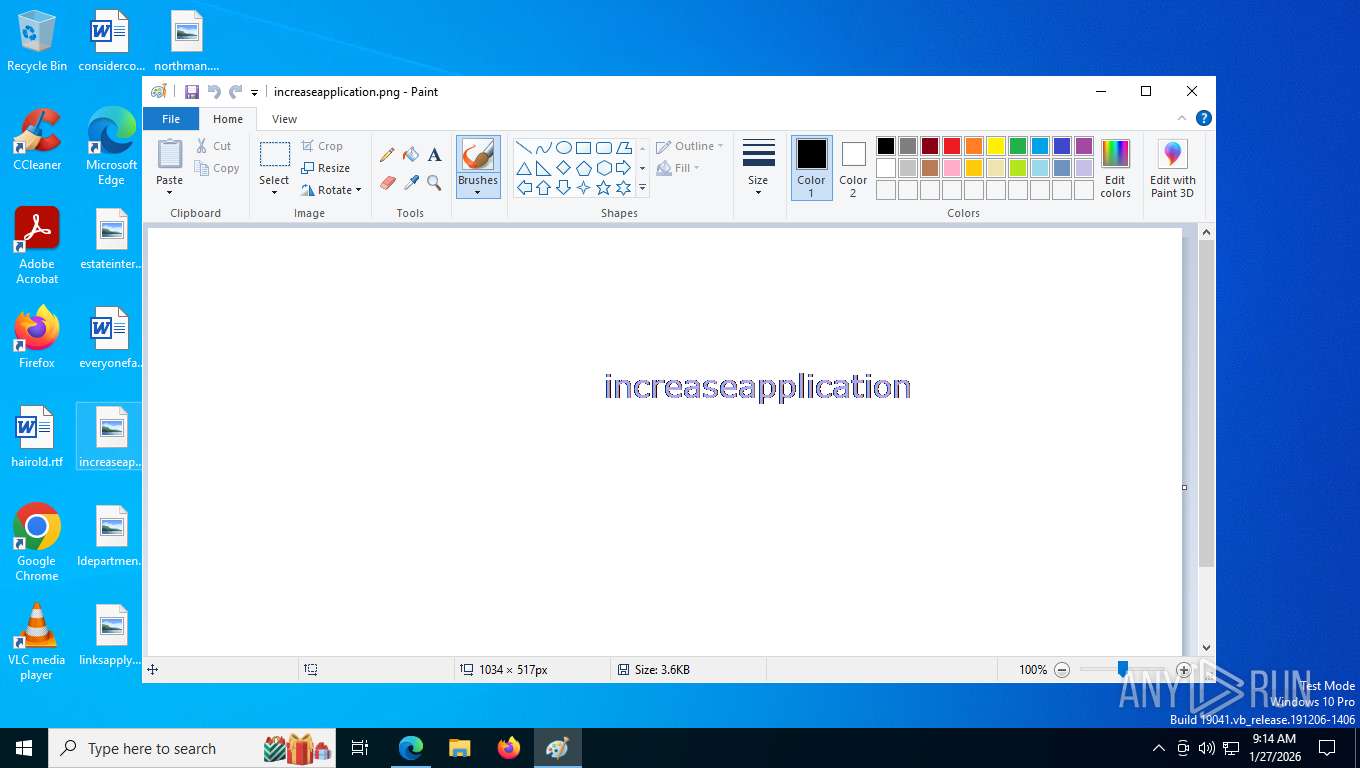Switch to the View ribbon tab
The width and height of the screenshot is (1360, 768).
[285, 119]
